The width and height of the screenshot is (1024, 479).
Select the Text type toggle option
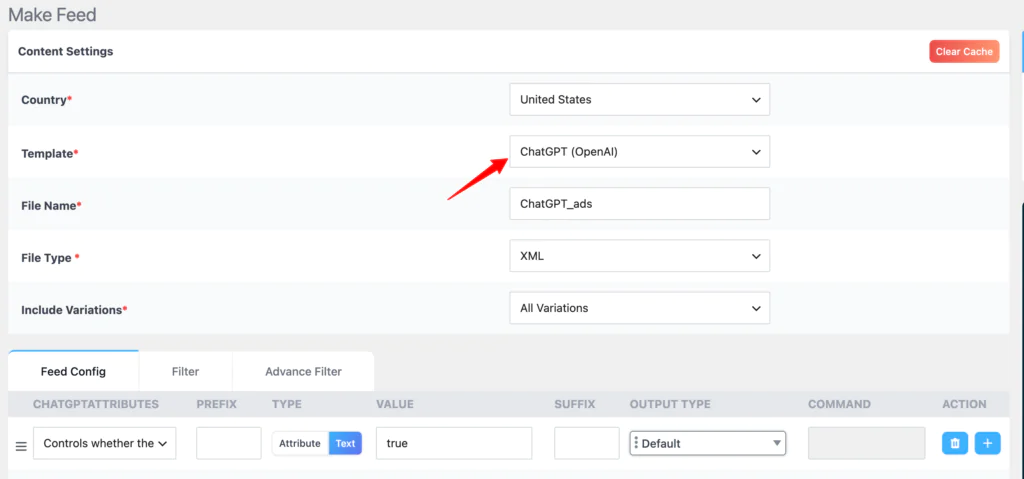(x=345, y=443)
